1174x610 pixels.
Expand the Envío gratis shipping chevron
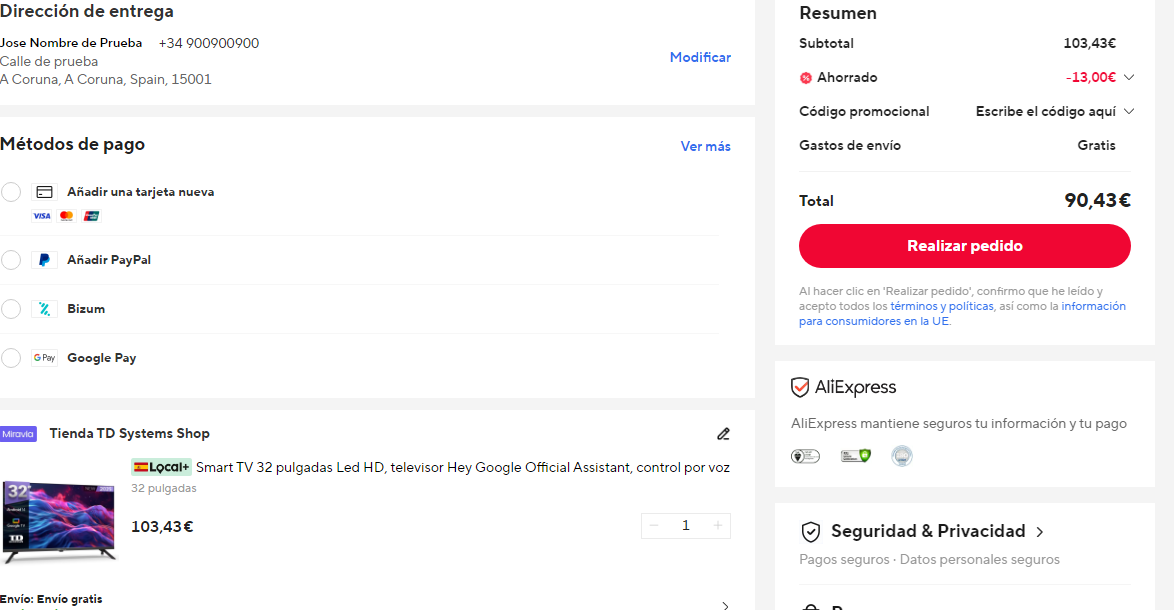725,605
